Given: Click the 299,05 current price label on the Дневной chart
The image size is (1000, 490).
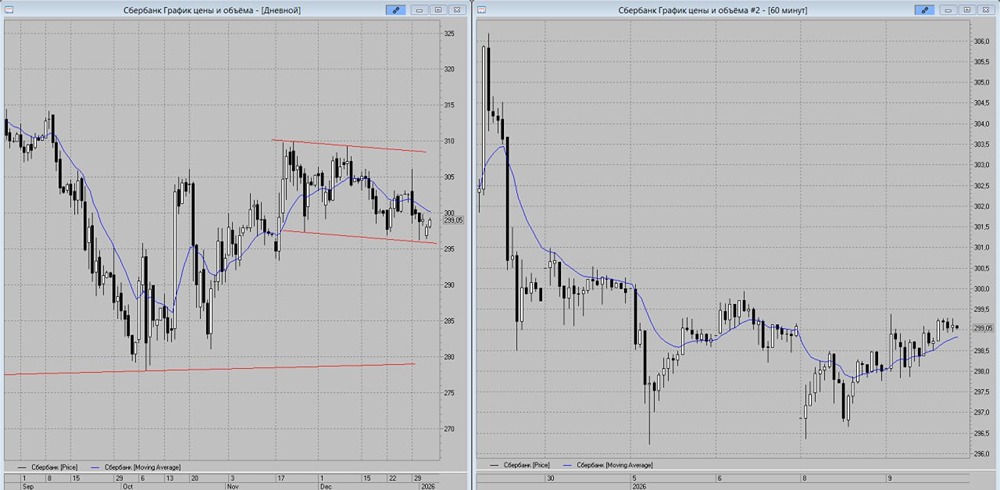Looking at the screenshot, I should point(455,219).
